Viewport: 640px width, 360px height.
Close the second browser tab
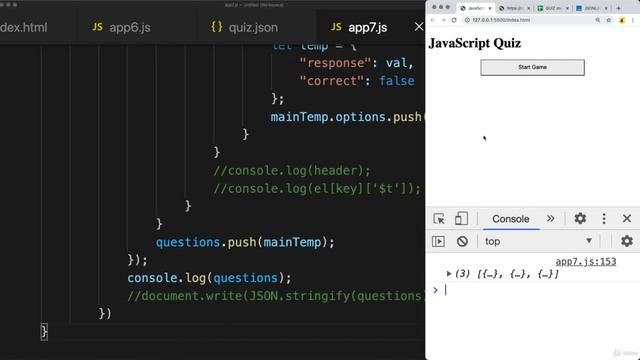(529, 8)
